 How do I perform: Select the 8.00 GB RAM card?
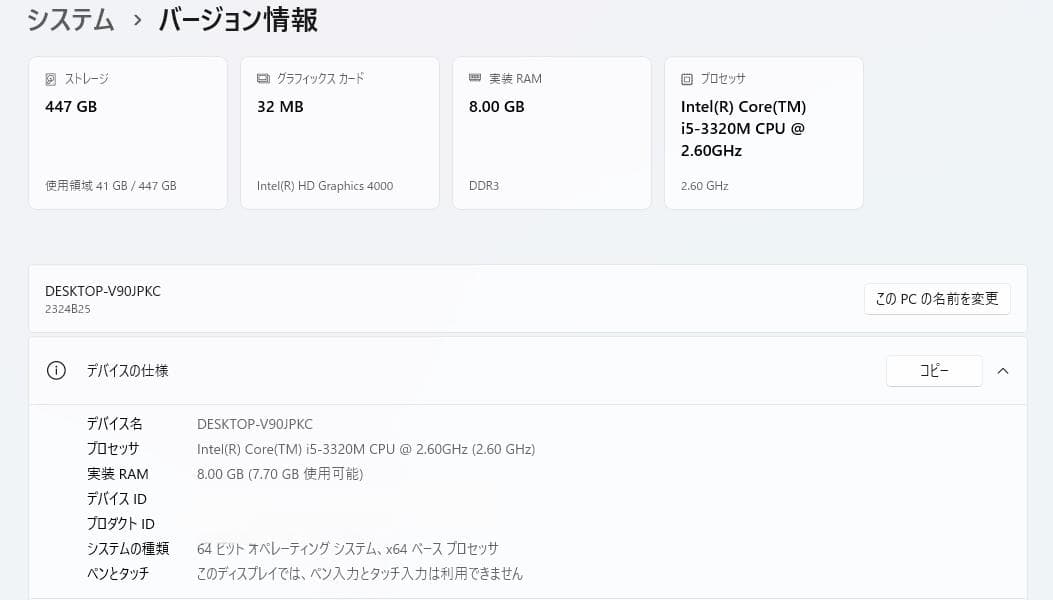552,132
